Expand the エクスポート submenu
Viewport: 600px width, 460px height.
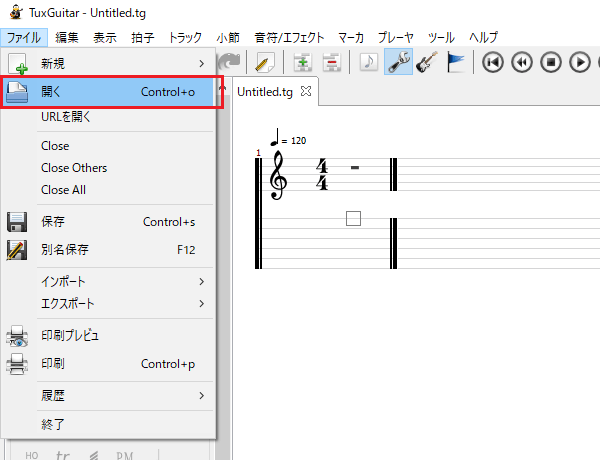pos(108,304)
